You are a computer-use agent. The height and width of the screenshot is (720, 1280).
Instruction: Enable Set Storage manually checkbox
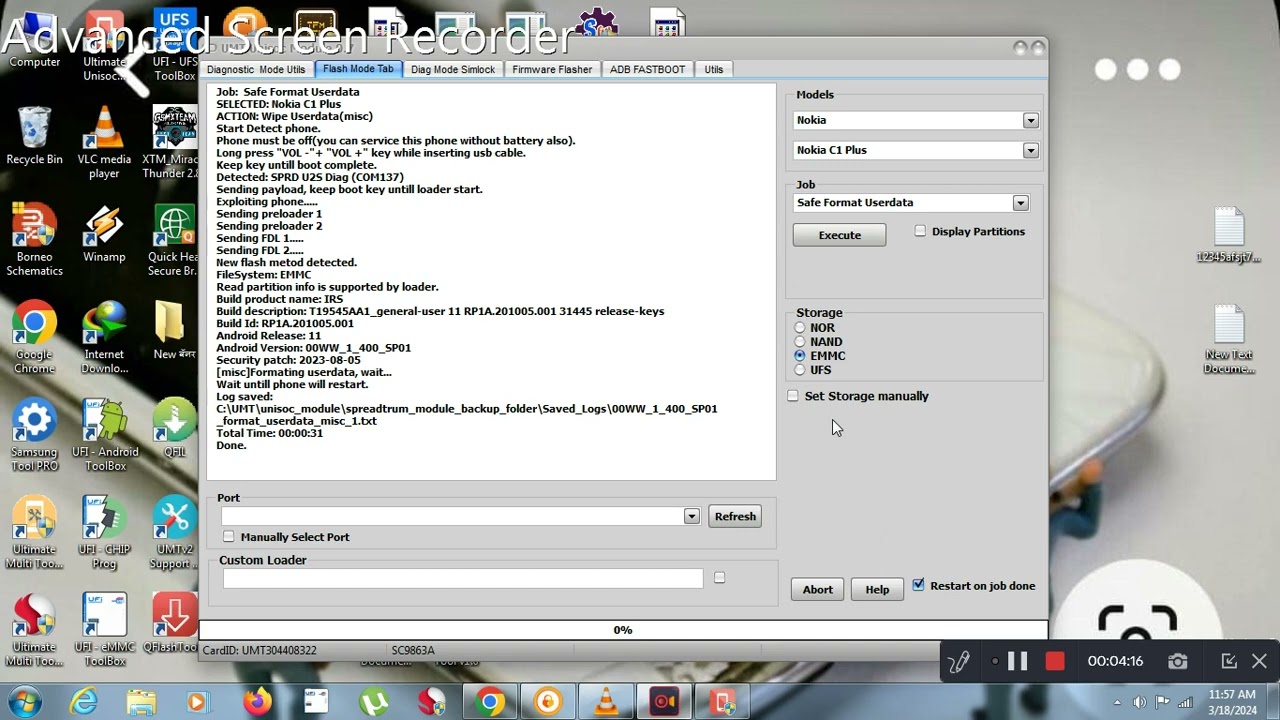(x=793, y=396)
